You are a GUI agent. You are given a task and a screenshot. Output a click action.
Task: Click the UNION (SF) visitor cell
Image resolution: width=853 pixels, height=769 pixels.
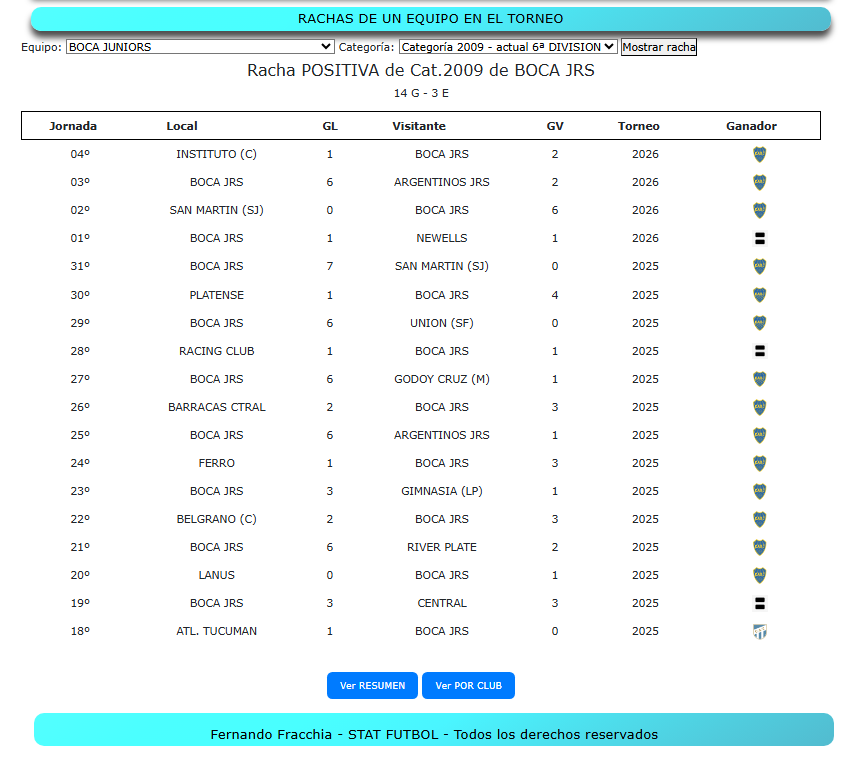click(x=442, y=323)
